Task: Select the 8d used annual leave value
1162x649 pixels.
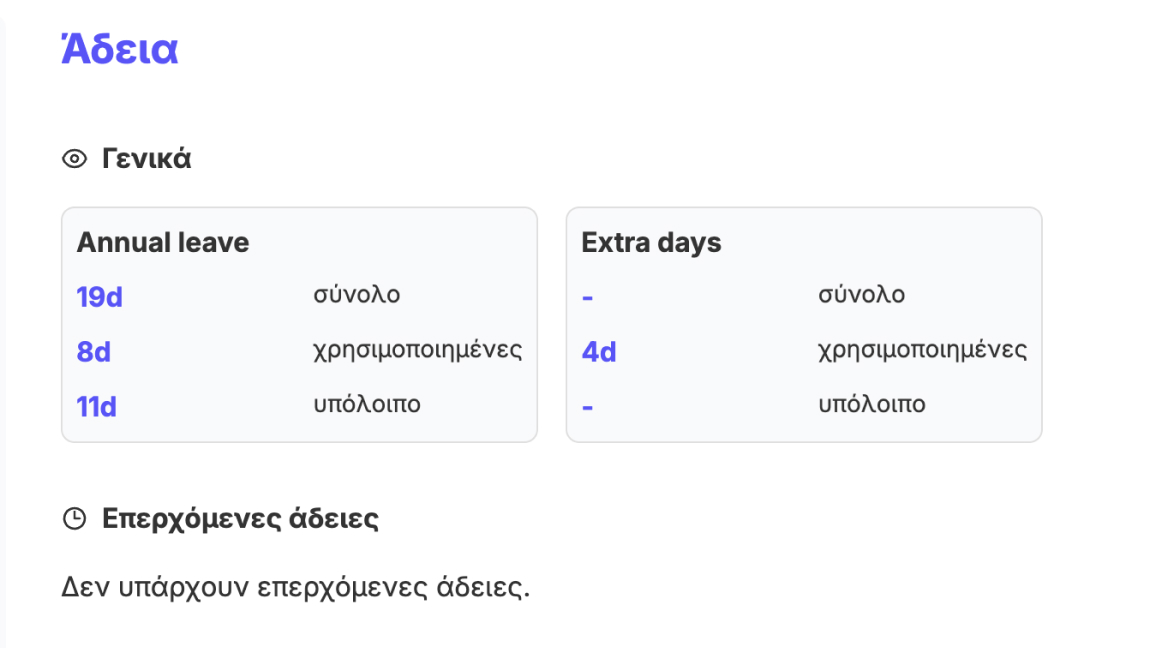Action: pos(95,352)
